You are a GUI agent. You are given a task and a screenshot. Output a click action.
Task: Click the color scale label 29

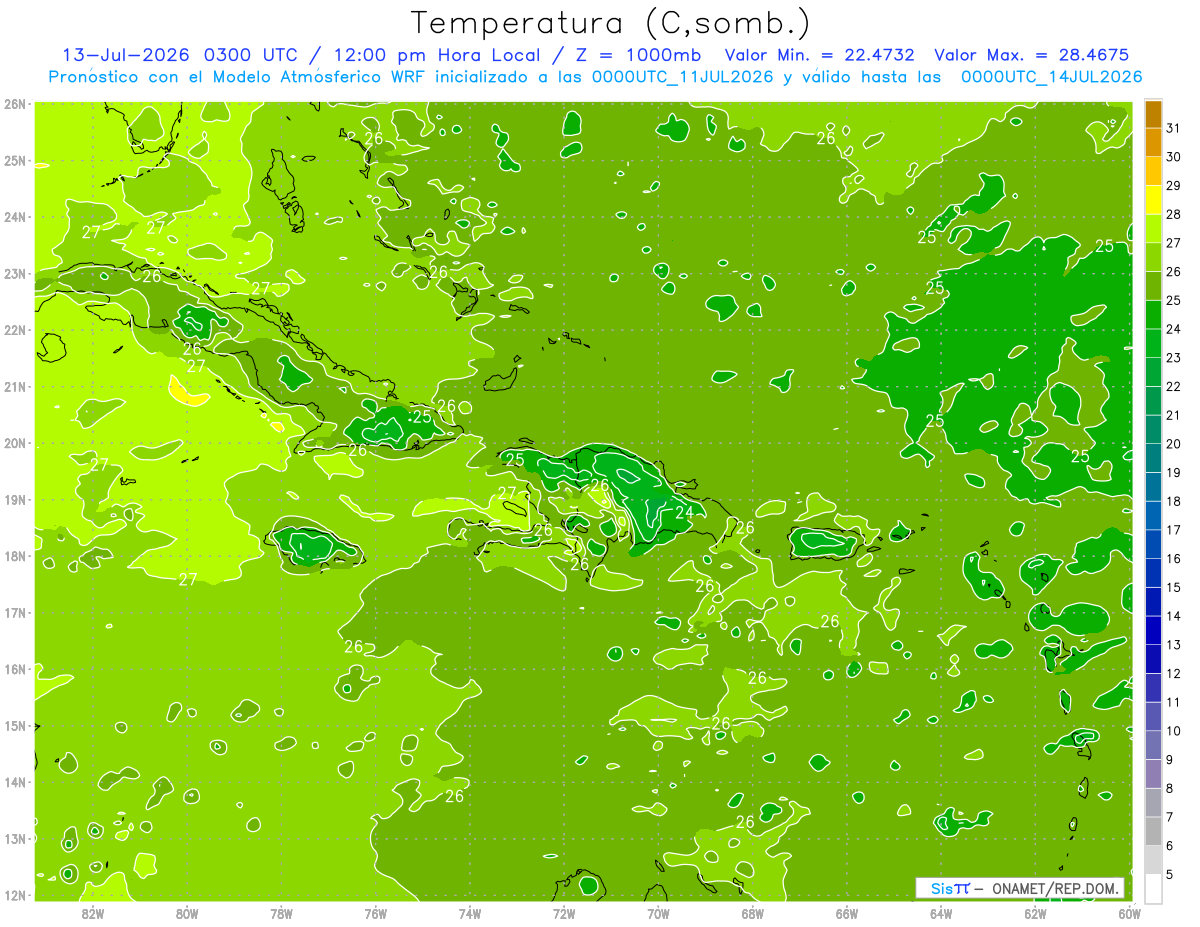[x=1174, y=186]
